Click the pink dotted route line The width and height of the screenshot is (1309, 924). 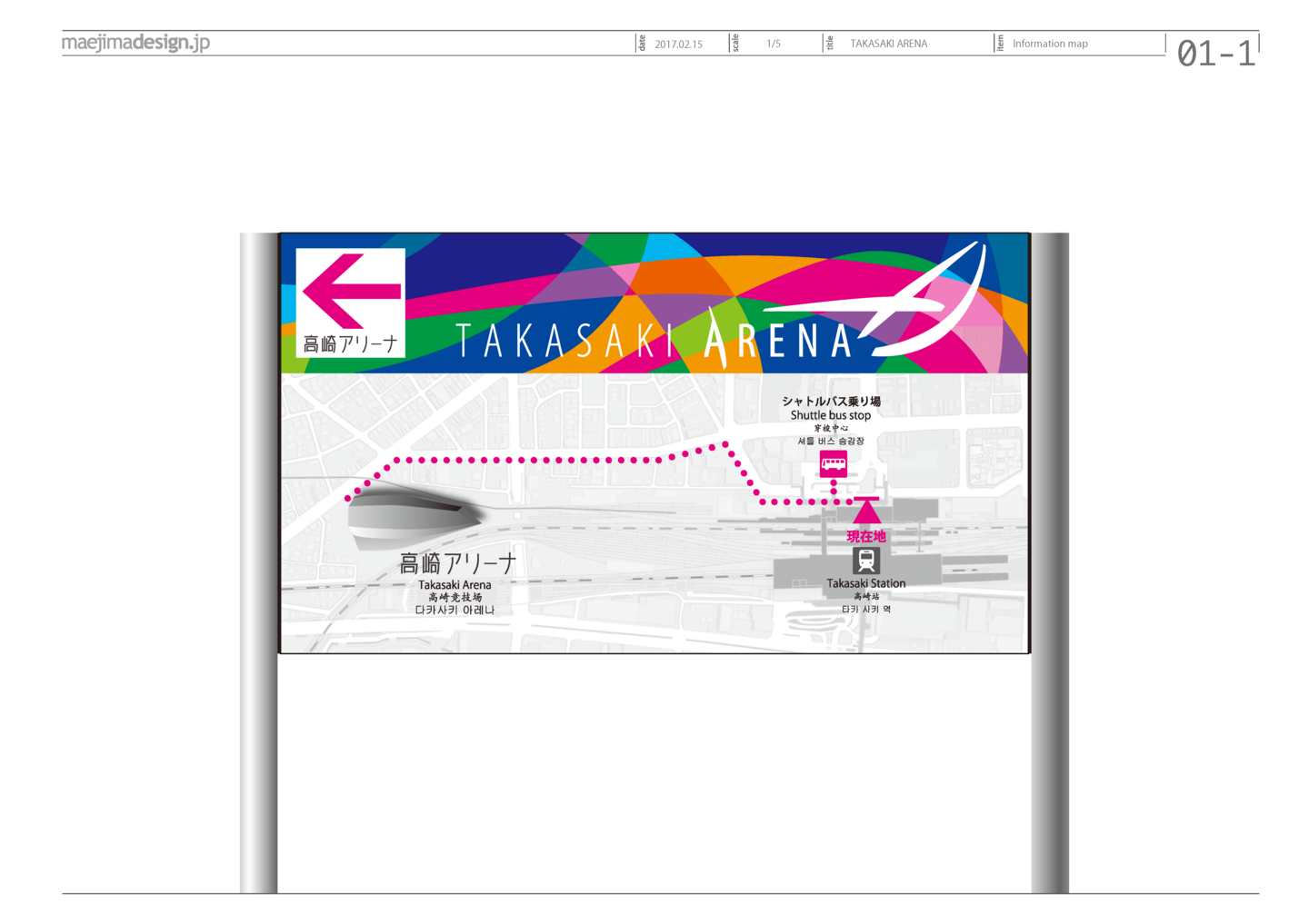(x=545, y=460)
